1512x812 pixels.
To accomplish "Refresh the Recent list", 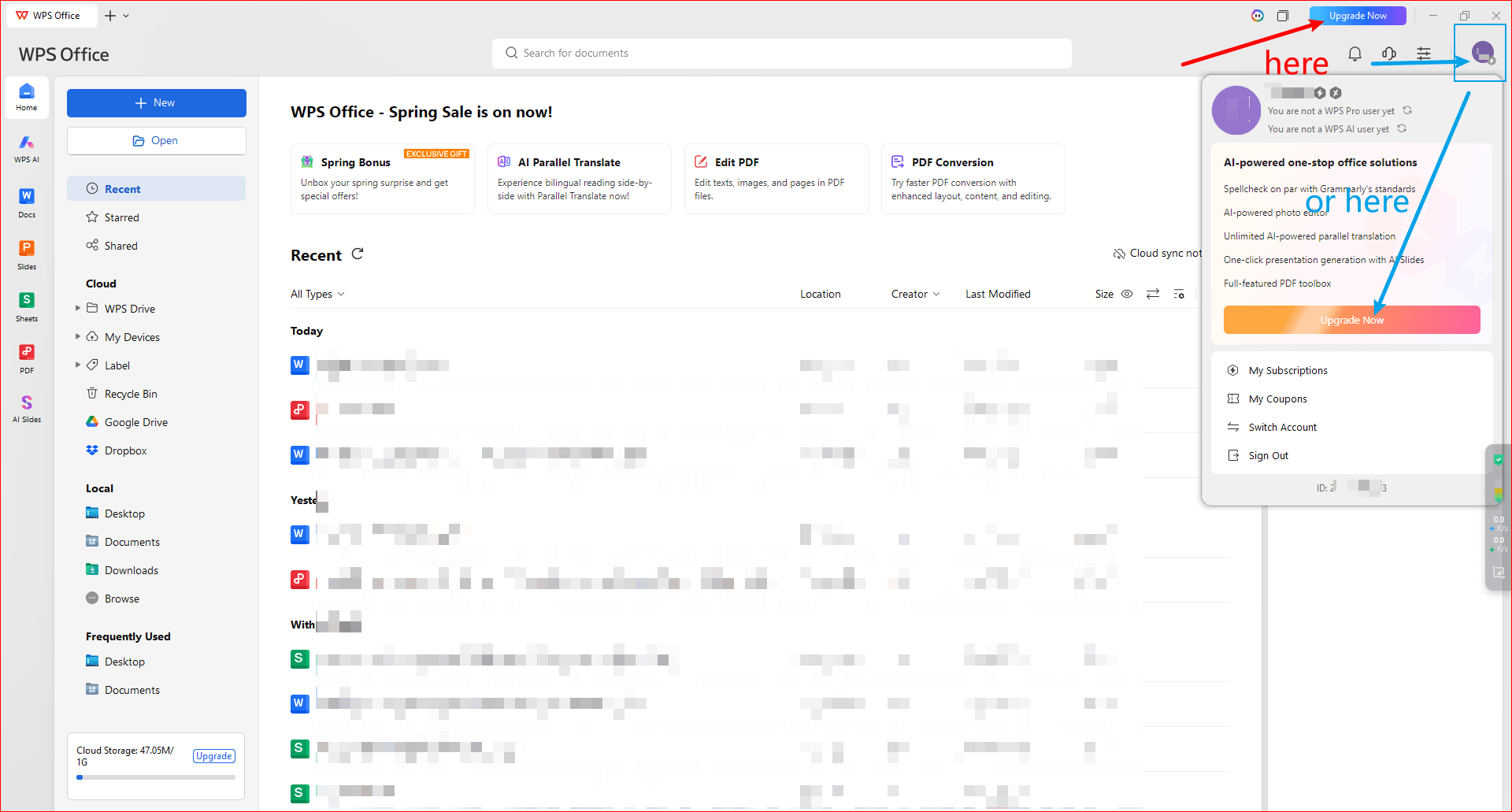I will pyautogui.click(x=358, y=254).
